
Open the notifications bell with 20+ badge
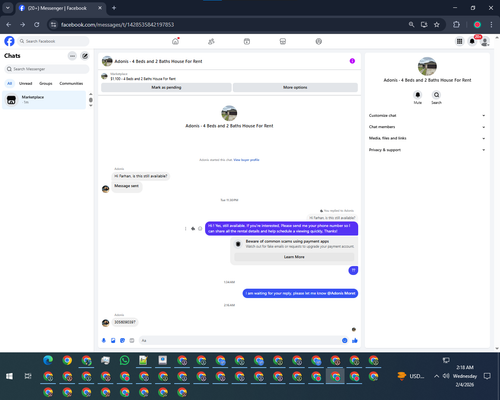click(472, 41)
